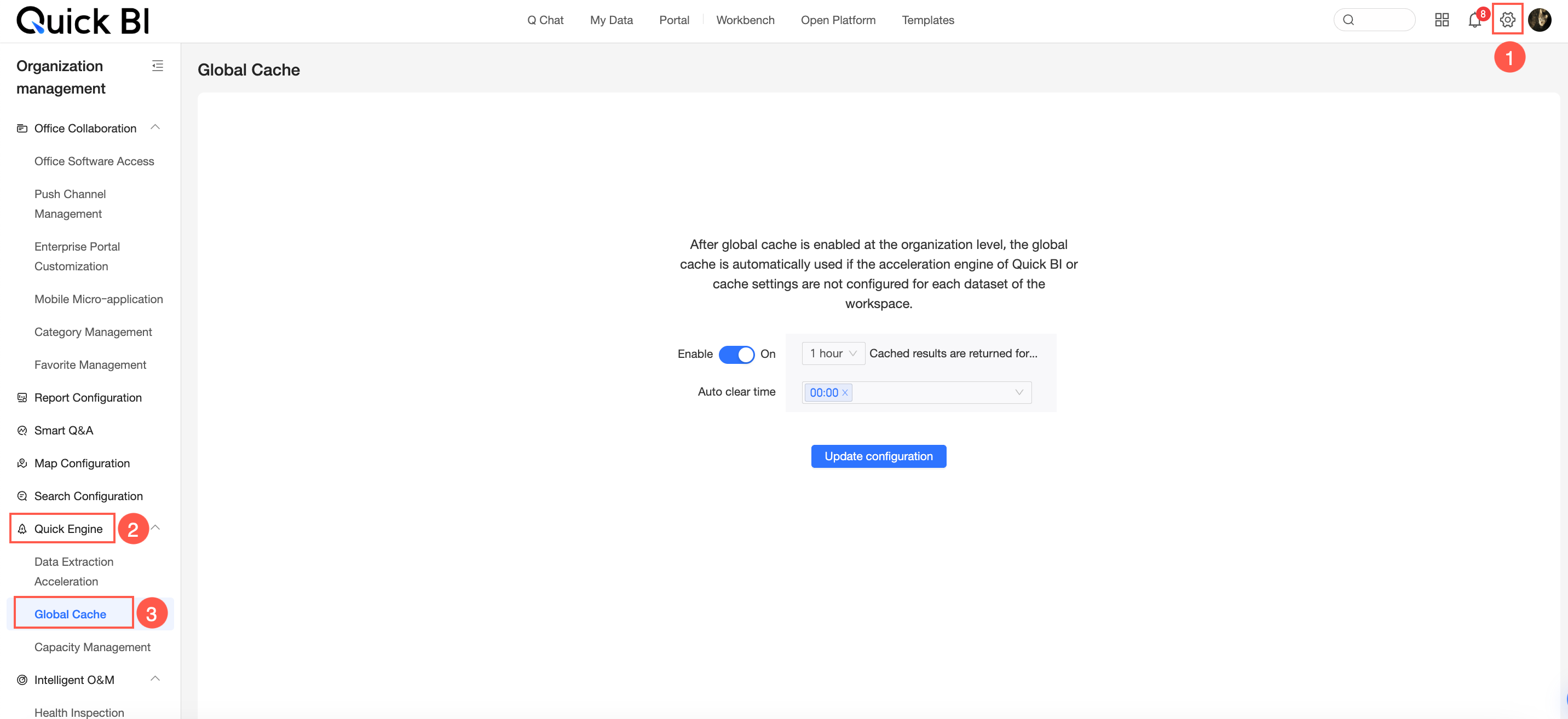Open the settings gear icon
The image size is (1568, 719).
tap(1507, 20)
